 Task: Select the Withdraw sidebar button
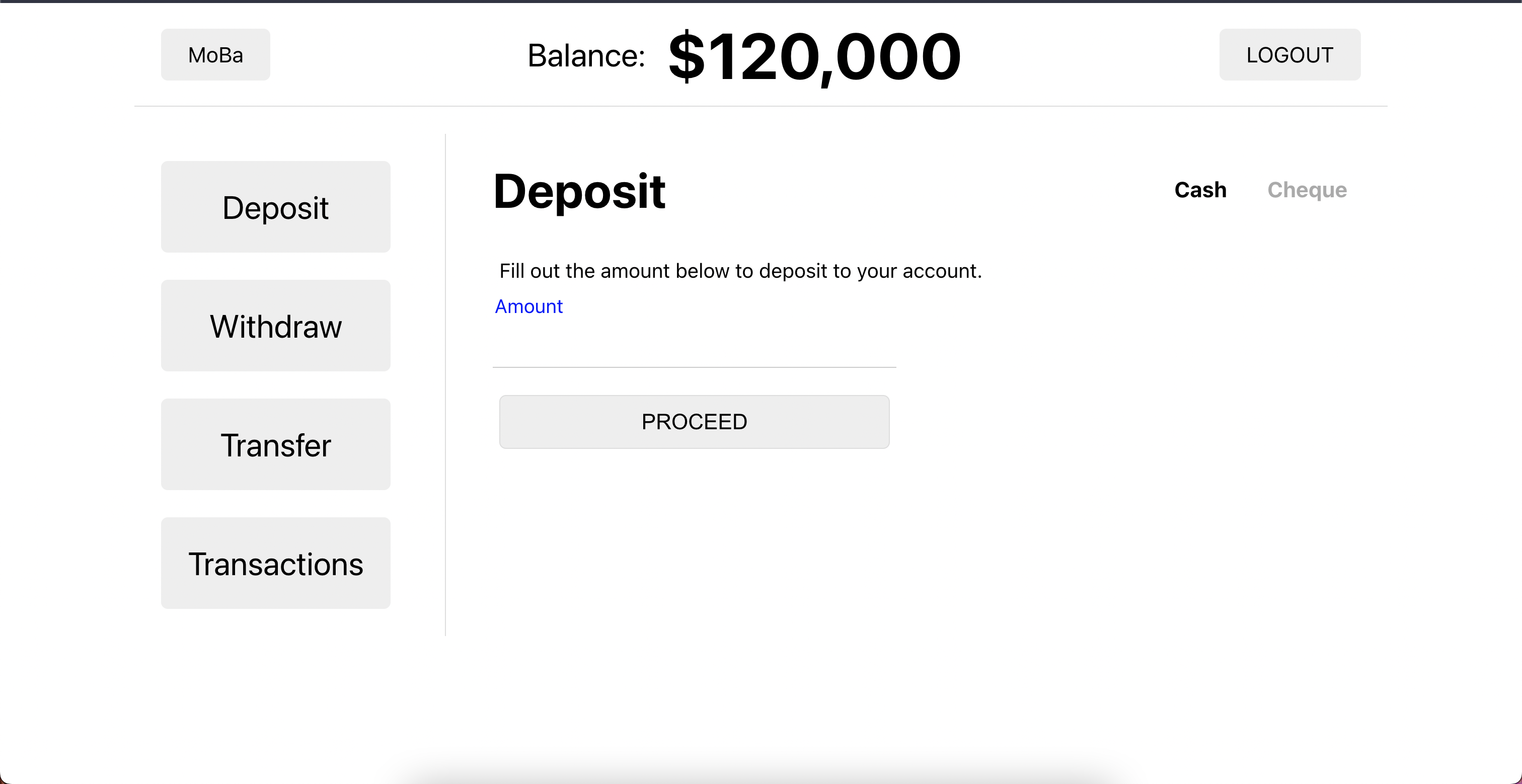275,326
